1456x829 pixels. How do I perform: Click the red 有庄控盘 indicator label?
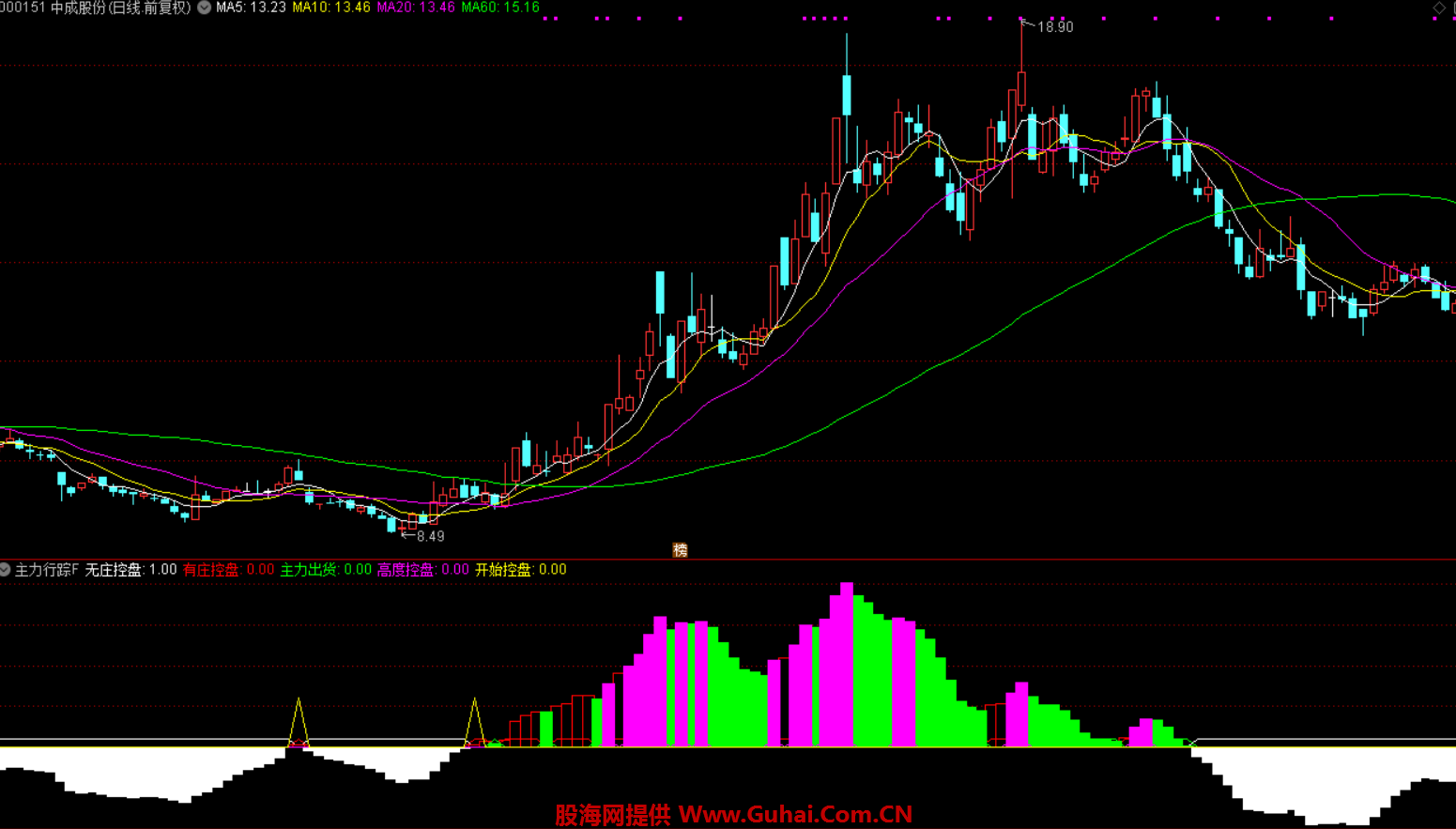point(228,570)
